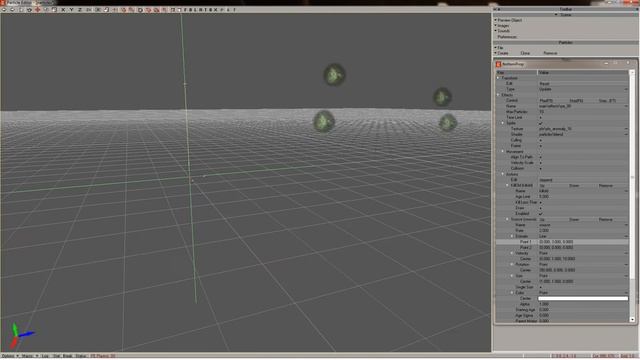Image resolution: width=640 pixels, height=360 pixels.
Task: Enable the Z axis constraint button
Action: [80, 9]
